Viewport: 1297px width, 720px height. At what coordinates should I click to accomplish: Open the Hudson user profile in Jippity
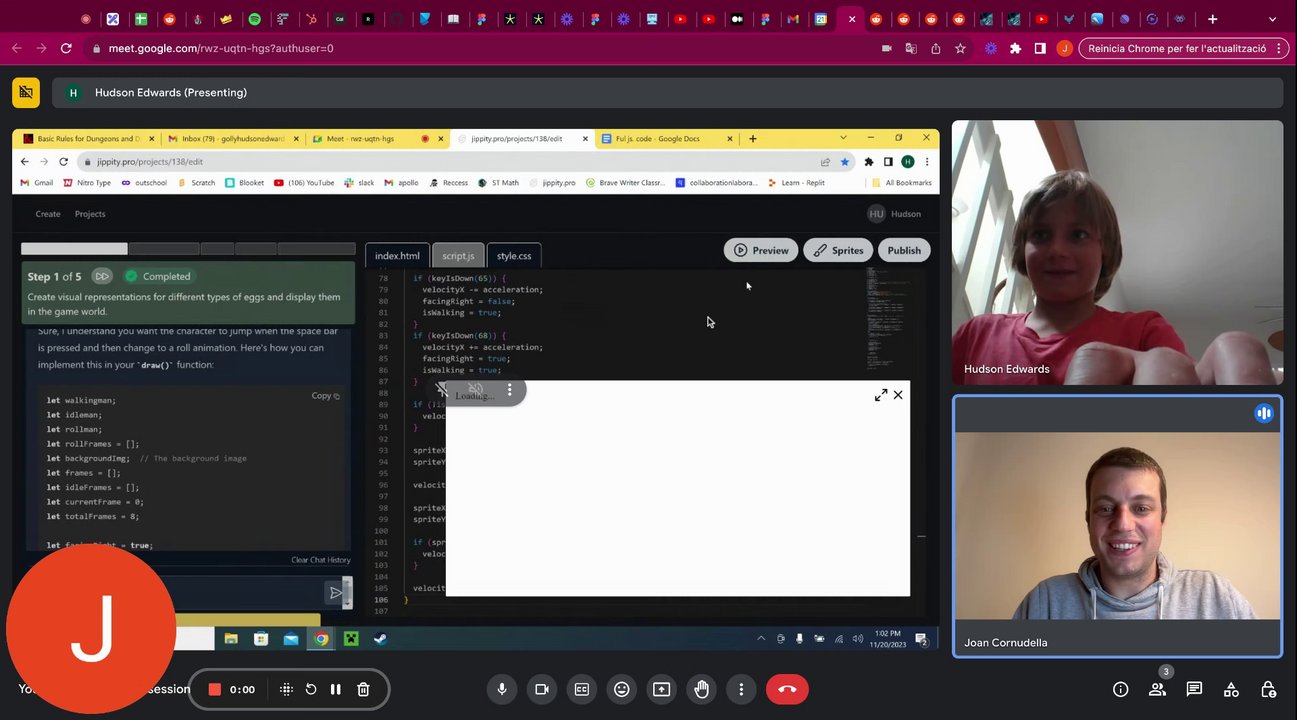pos(894,214)
